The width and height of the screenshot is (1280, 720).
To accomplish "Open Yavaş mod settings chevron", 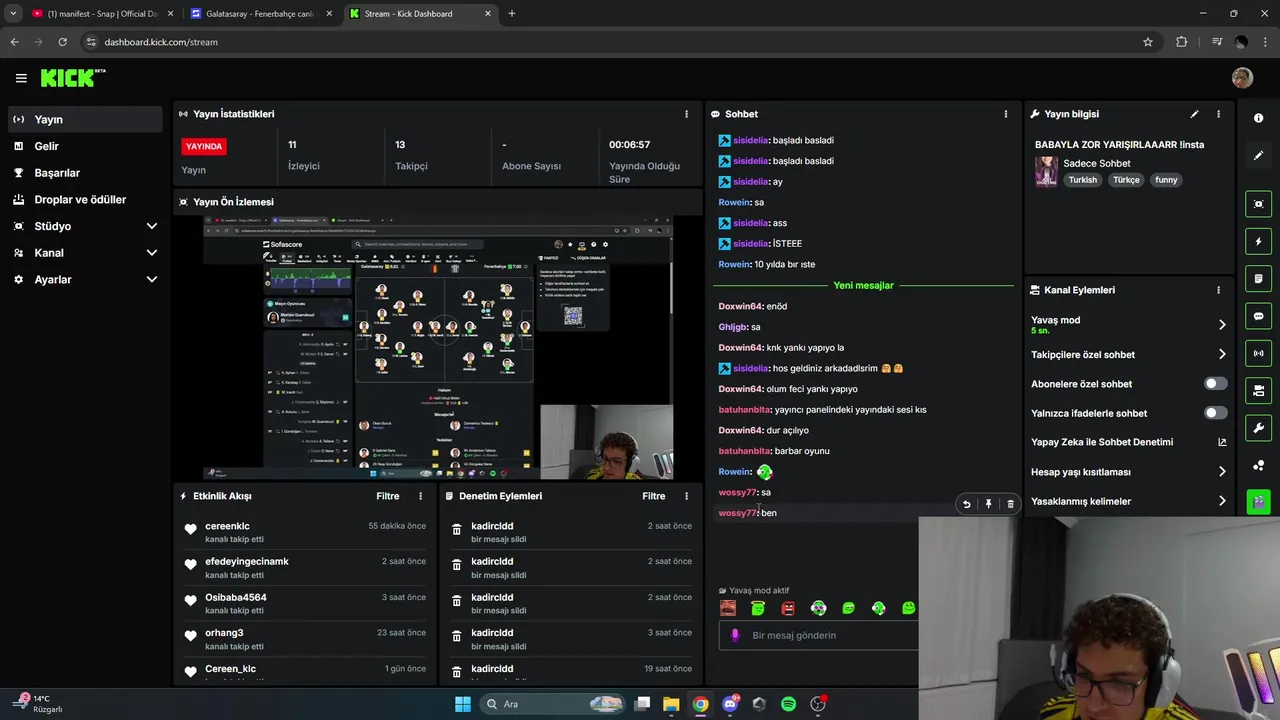I will tap(1222, 325).
